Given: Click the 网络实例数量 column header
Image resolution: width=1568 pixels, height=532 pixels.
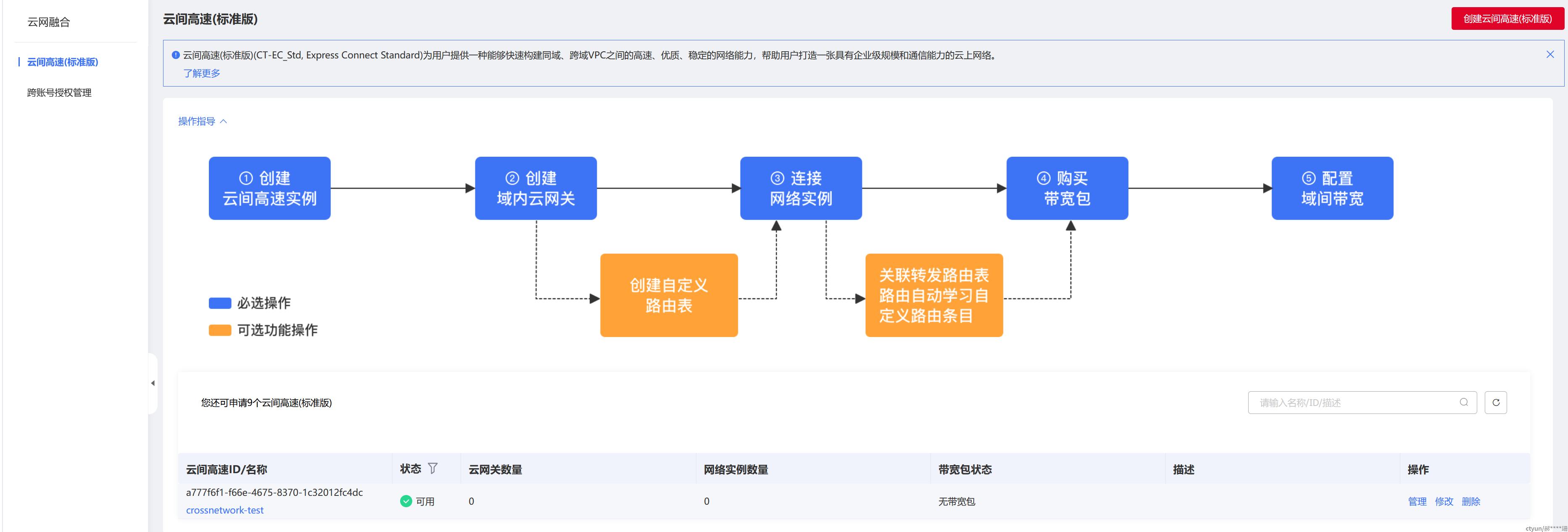Looking at the screenshot, I should 736,469.
